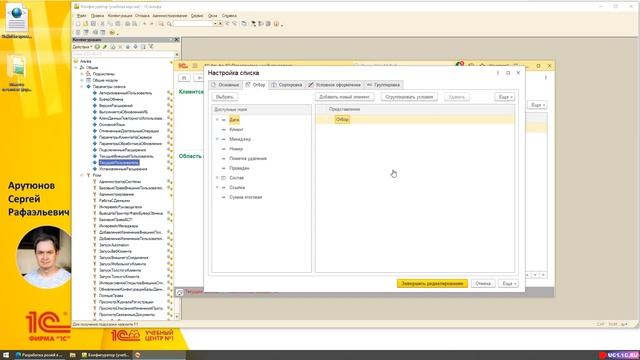This screenshot has height=360, width=640.
Task: Select the ПолныеПрава role
Action: (111, 296)
